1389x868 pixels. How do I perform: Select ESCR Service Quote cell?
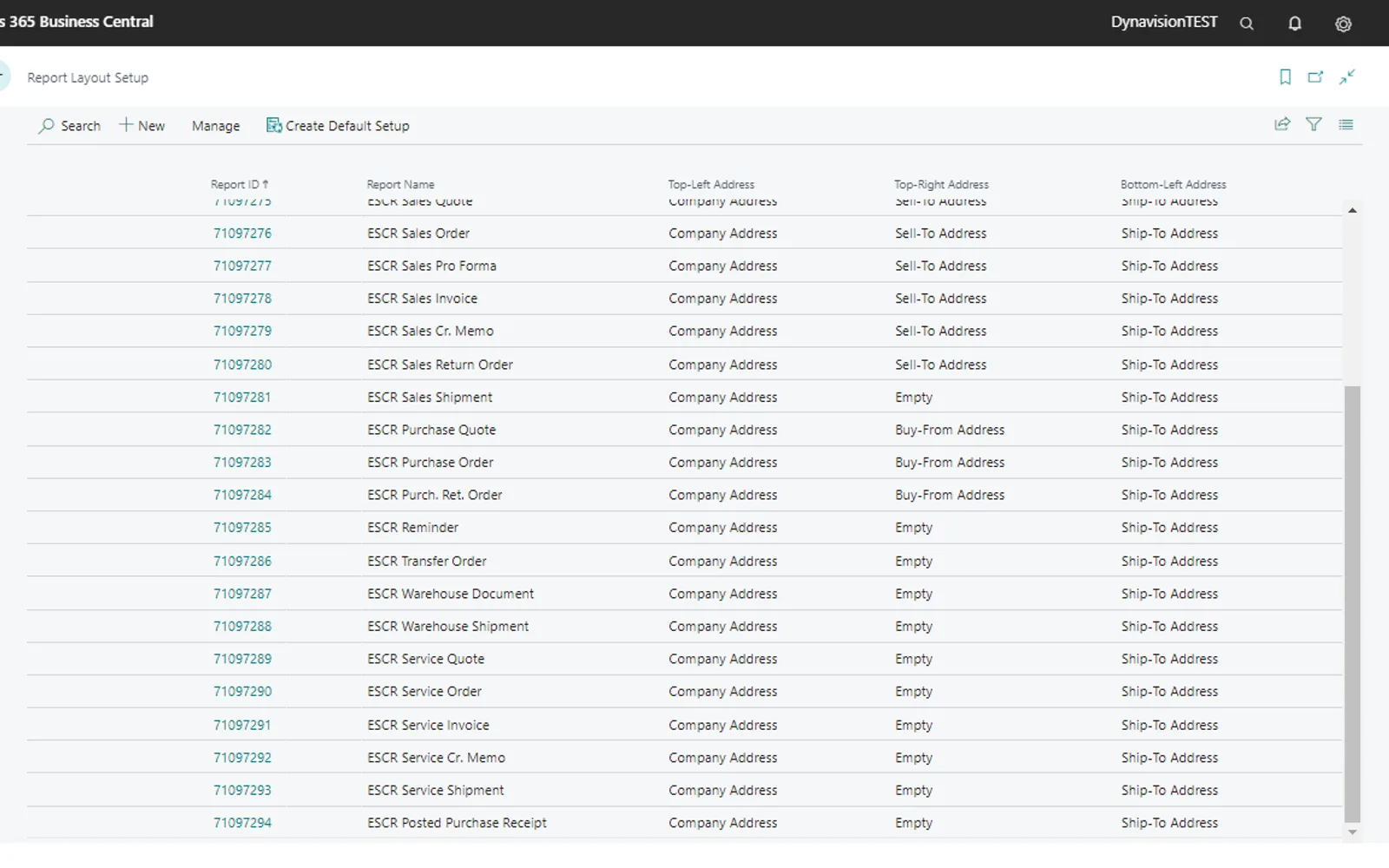tap(425, 660)
